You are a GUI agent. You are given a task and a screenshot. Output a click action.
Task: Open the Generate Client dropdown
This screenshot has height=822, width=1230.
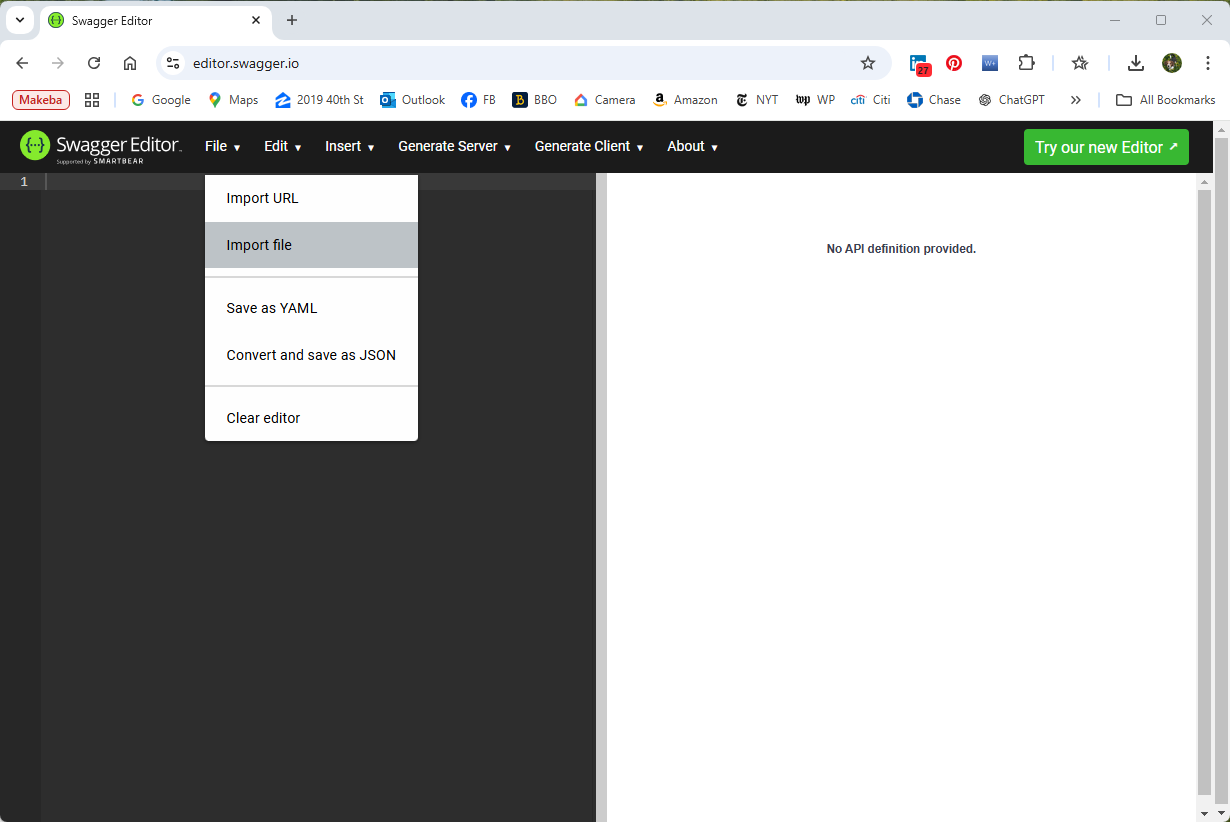pyautogui.click(x=588, y=146)
